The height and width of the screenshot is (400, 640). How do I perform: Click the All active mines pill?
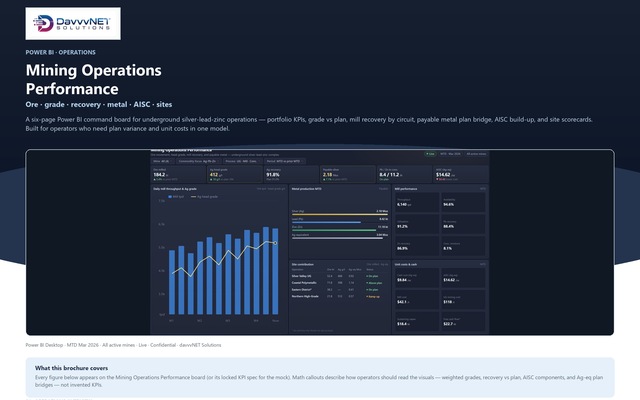pos(476,154)
